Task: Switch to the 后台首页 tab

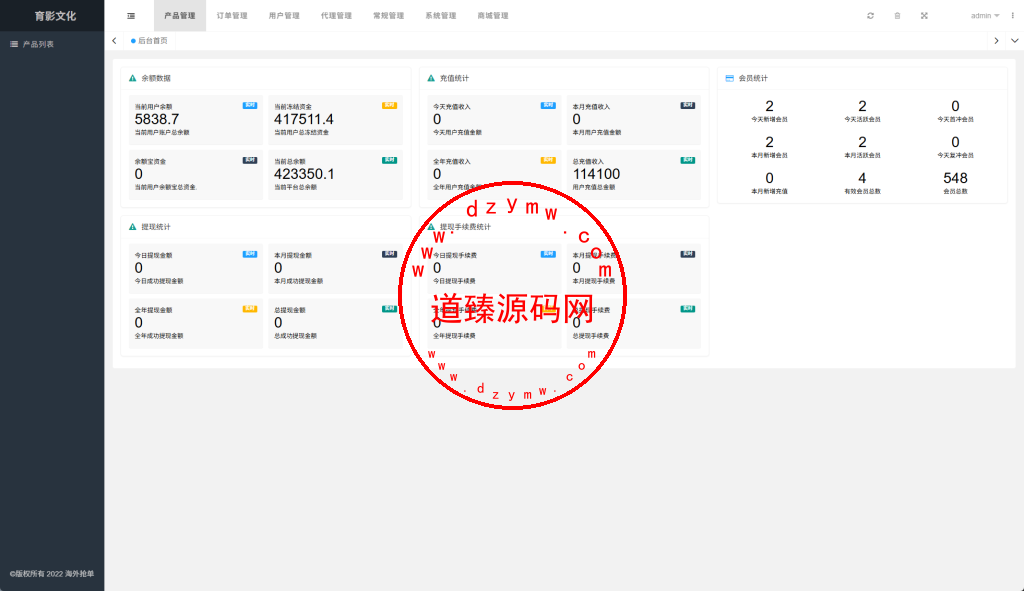Action: pos(149,40)
